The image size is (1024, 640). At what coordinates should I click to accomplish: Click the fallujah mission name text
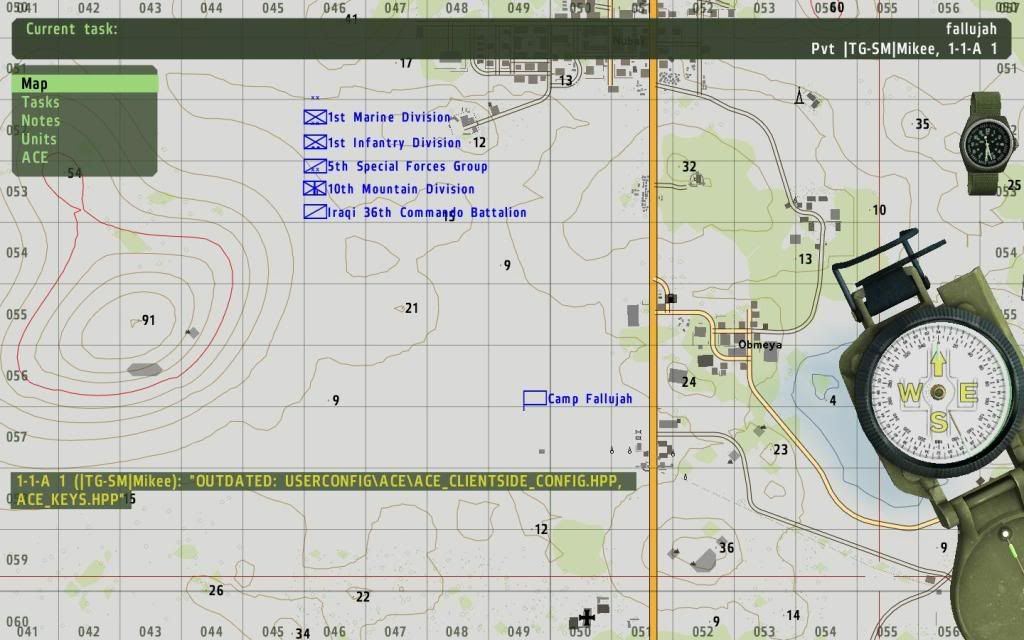971,29
